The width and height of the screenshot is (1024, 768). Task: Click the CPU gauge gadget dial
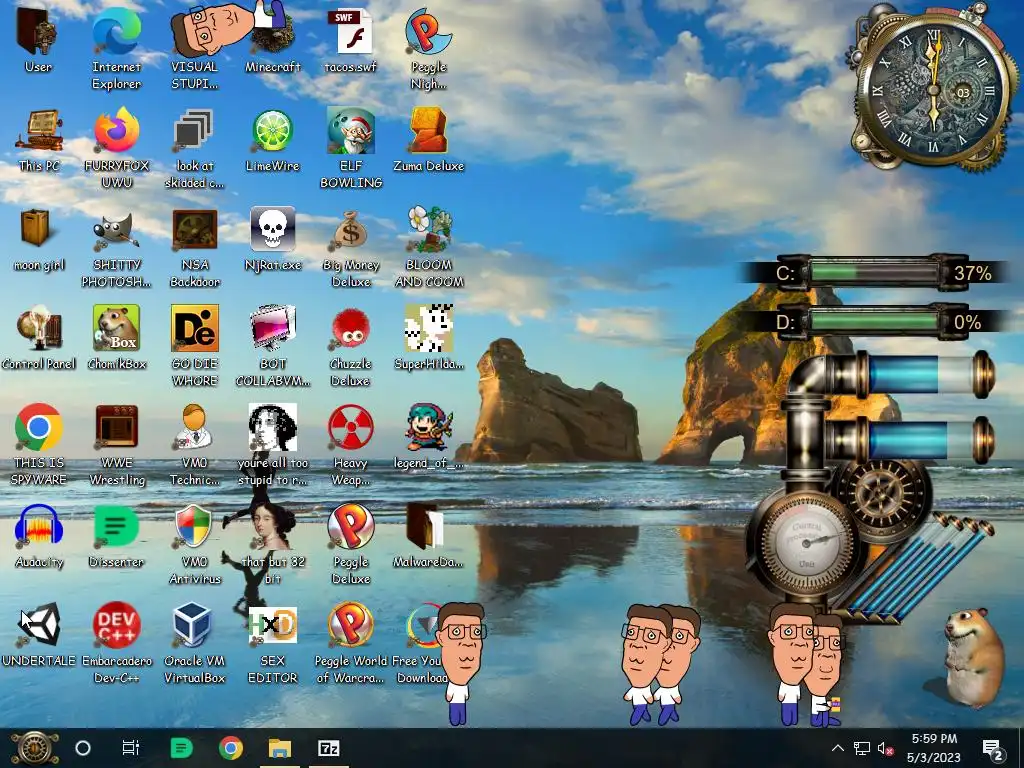click(807, 541)
